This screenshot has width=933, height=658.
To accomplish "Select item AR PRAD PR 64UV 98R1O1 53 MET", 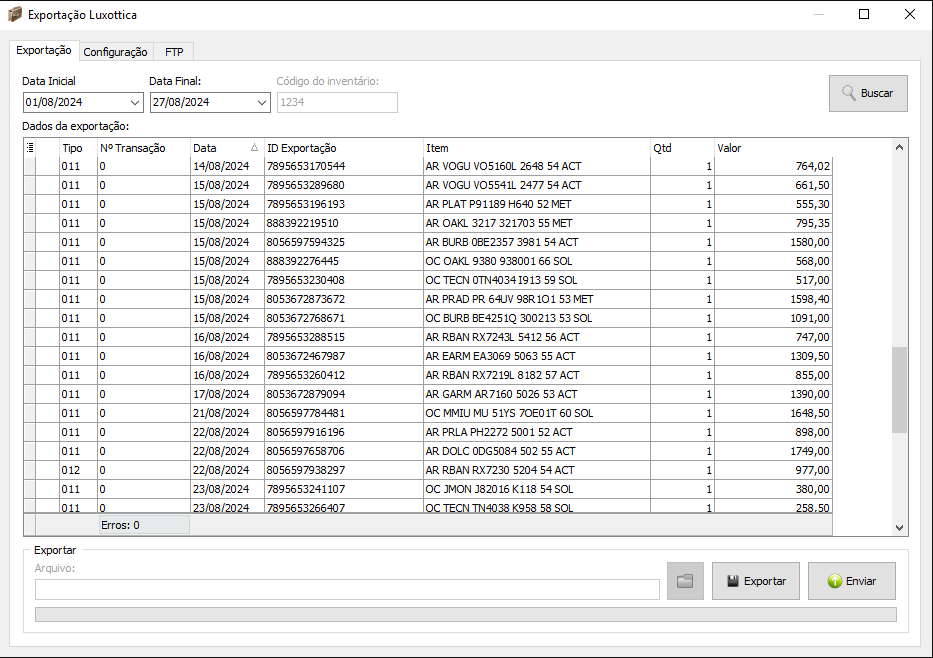I will pyautogui.click(x=536, y=299).
